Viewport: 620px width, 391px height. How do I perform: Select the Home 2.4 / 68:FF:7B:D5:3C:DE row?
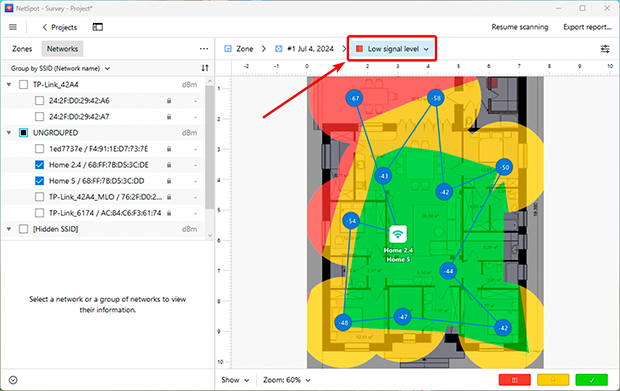pyautogui.click(x=104, y=165)
